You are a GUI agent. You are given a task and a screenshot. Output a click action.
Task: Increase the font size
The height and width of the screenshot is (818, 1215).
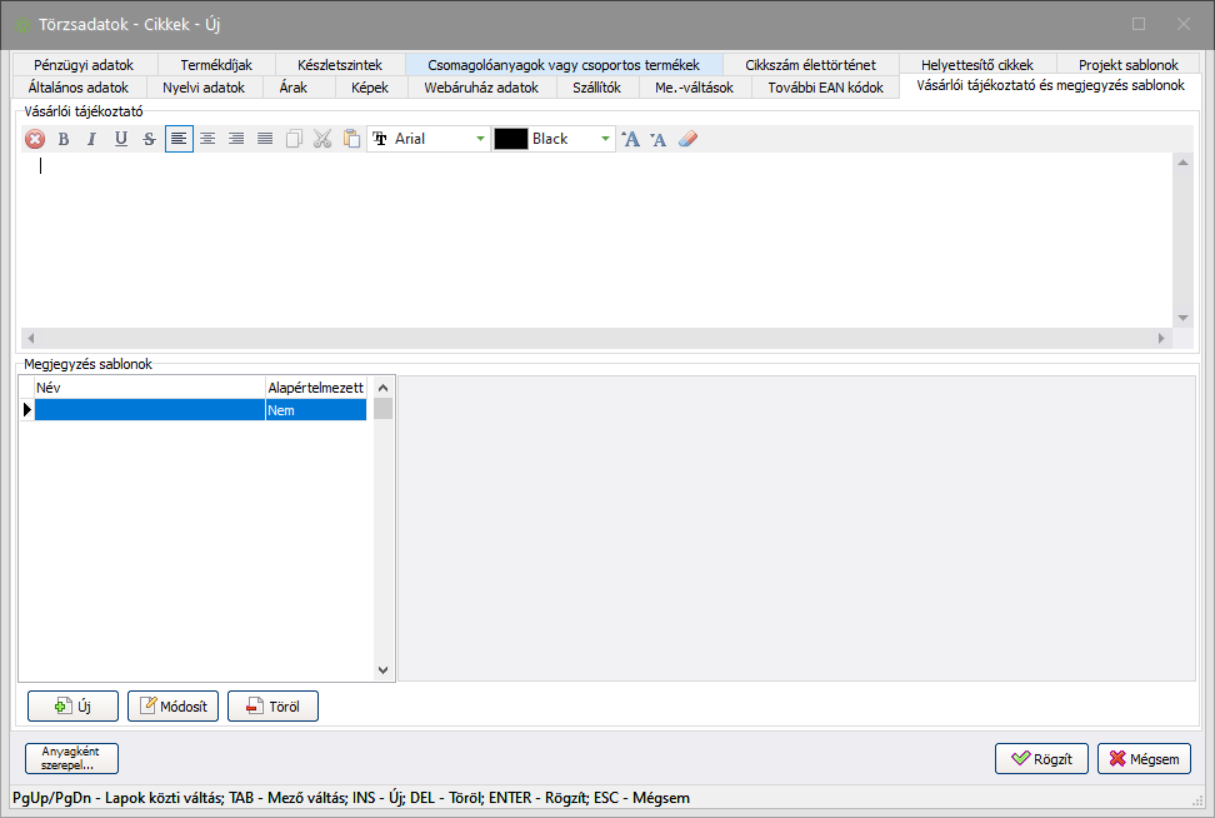[x=630, y=140]
